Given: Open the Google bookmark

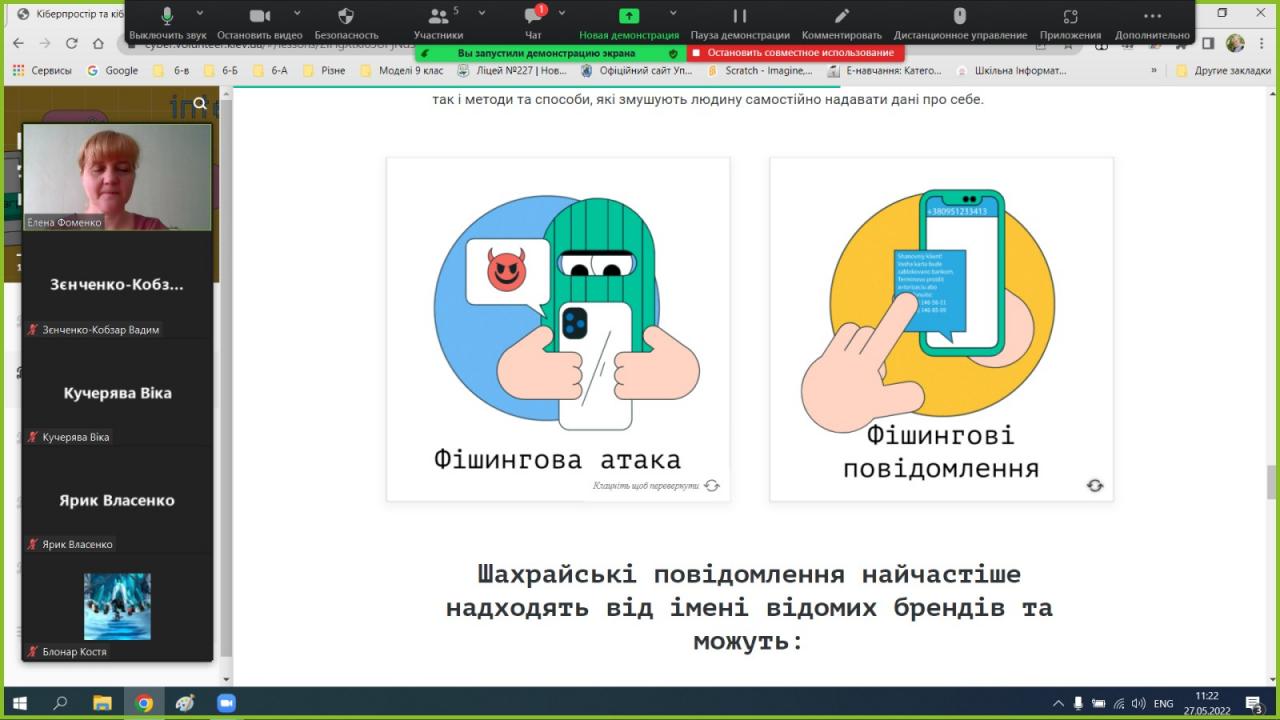Looking at the screenshot, I should click(112, 71).
